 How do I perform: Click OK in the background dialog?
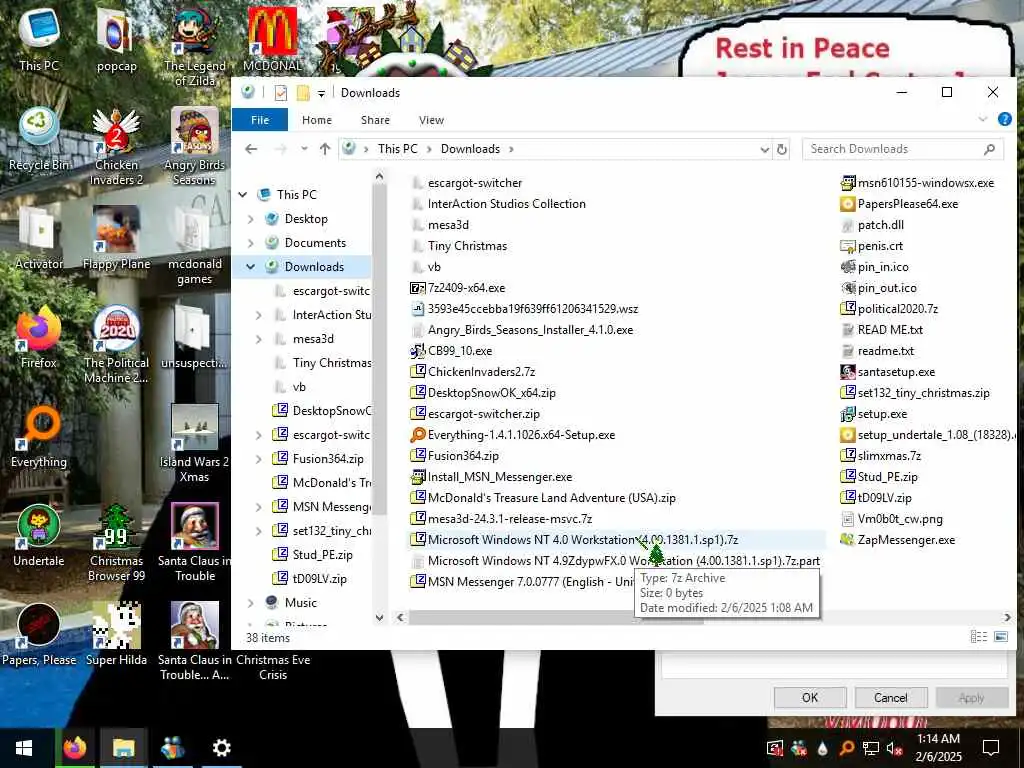810,697
